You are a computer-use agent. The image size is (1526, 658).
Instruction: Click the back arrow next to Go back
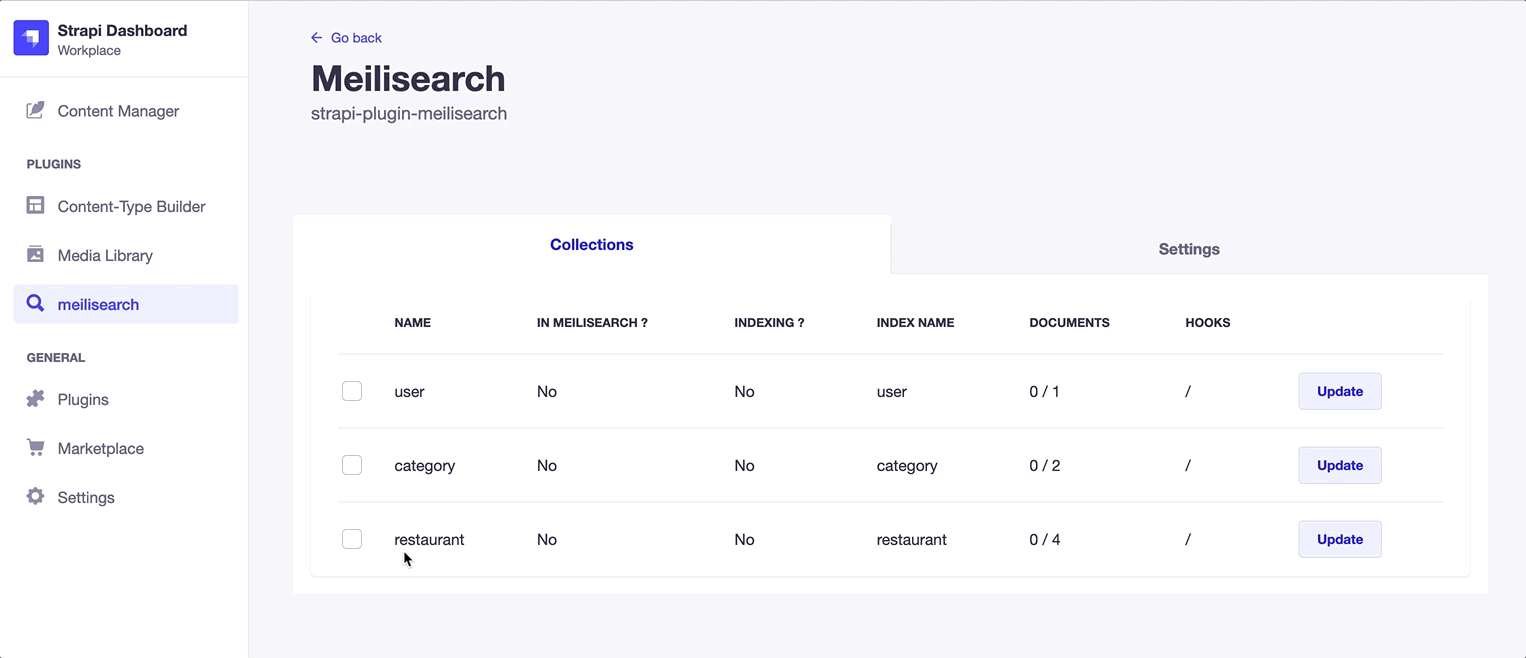click(317, 37)
